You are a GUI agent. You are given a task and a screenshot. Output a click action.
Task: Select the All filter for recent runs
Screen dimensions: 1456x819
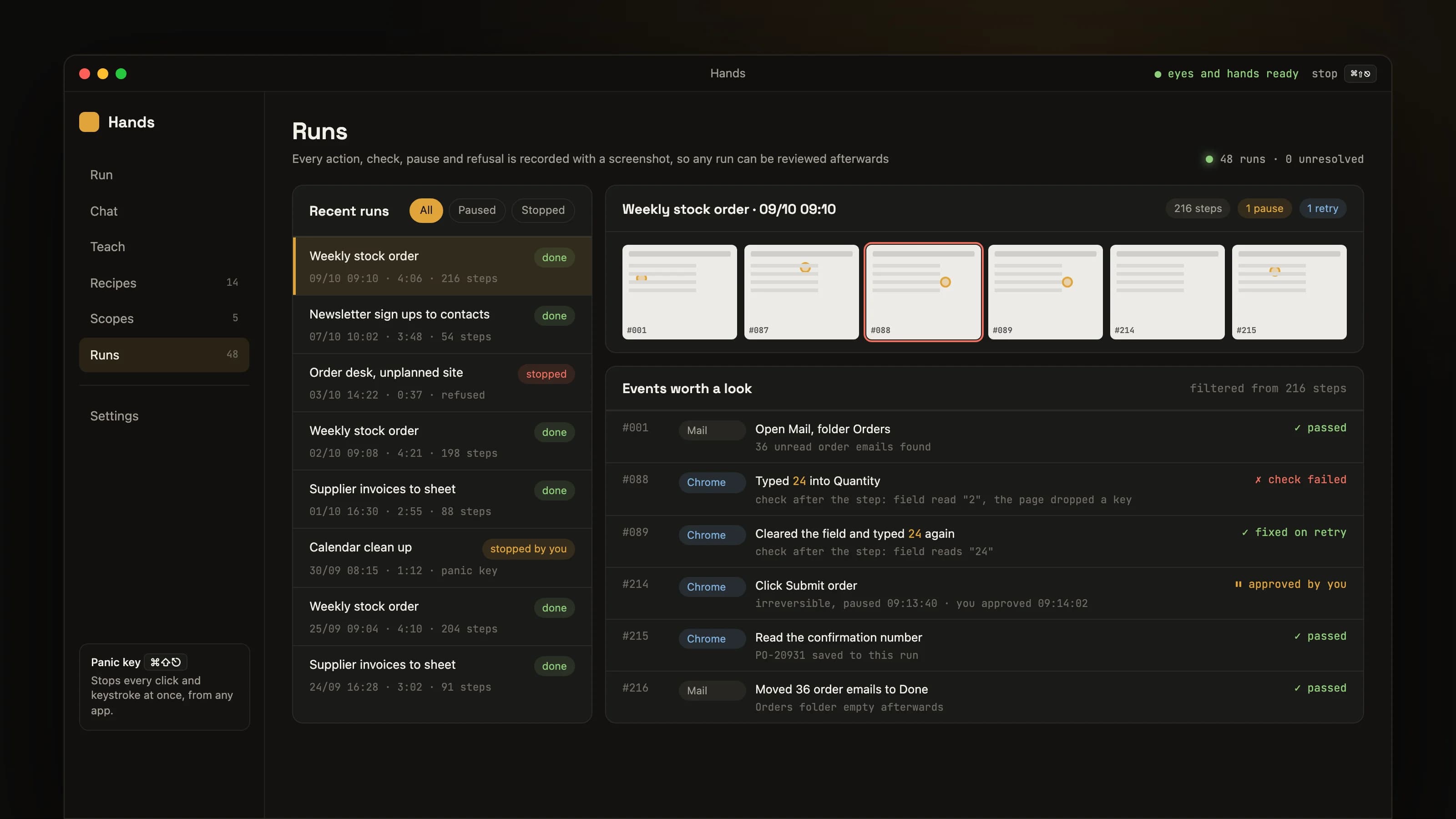pyautogui.click(x=425, y=210)
